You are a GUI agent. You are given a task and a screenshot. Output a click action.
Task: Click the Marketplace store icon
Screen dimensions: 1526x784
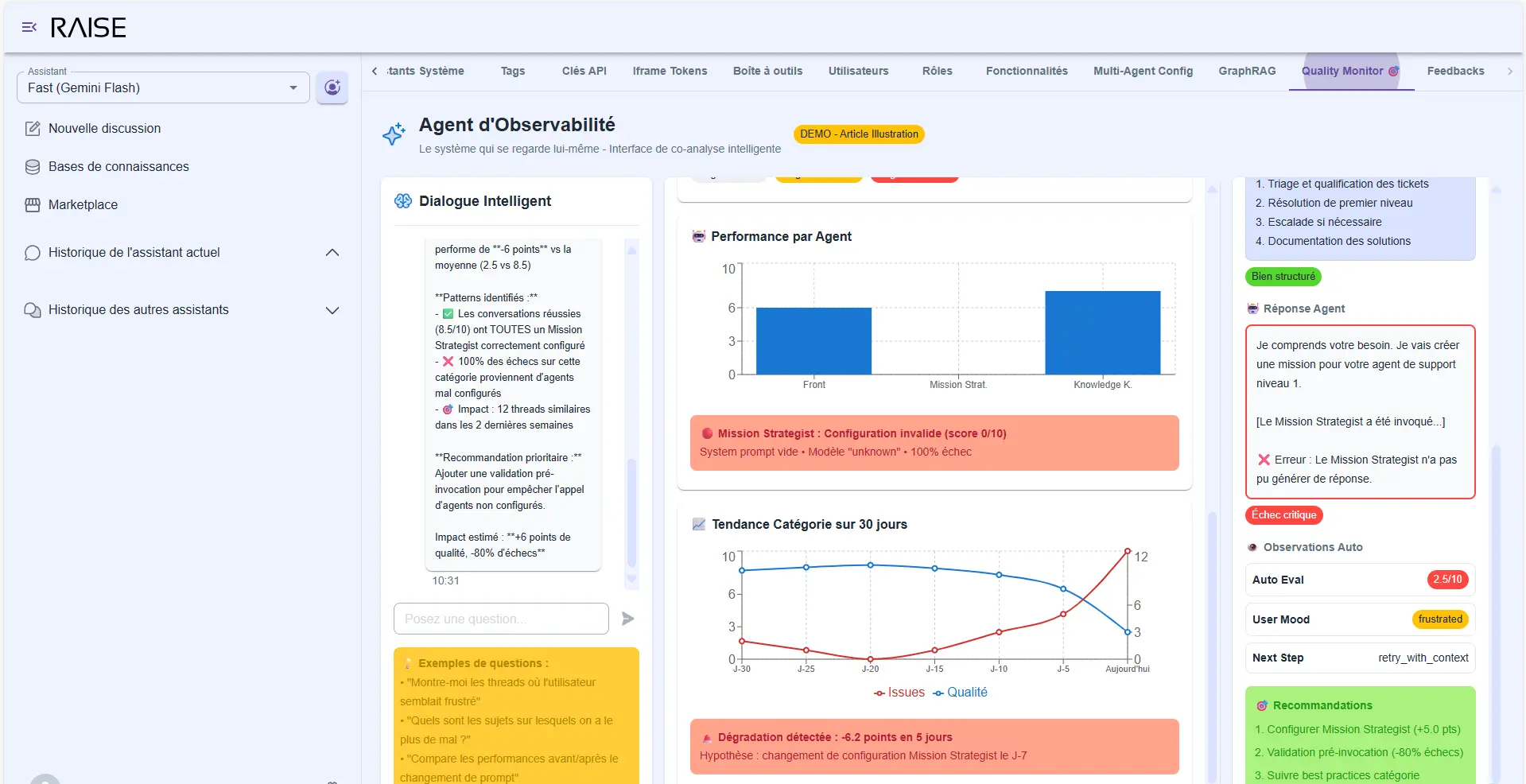coord(33,205)
